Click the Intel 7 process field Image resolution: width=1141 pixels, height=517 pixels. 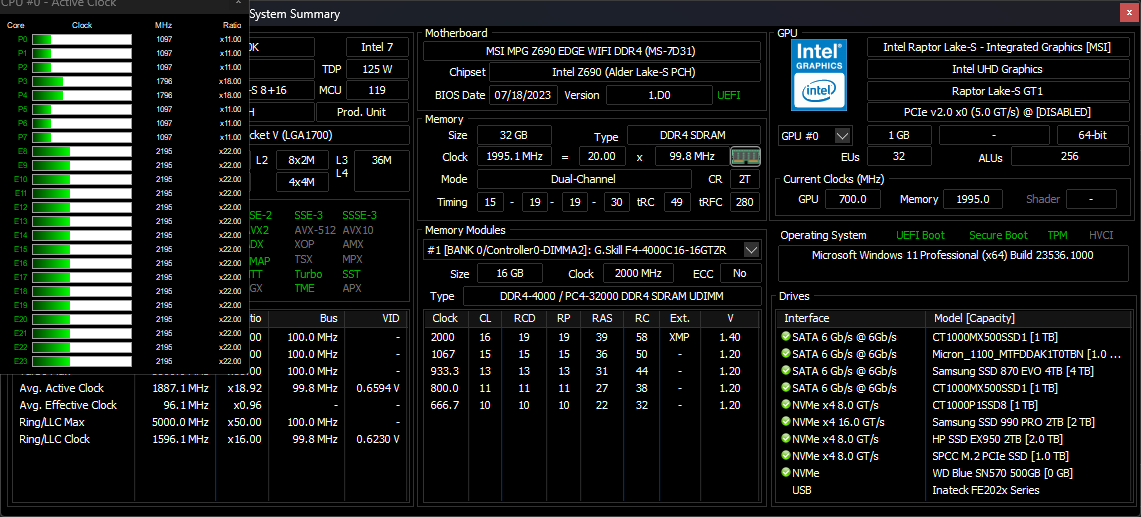click(377, 47)
